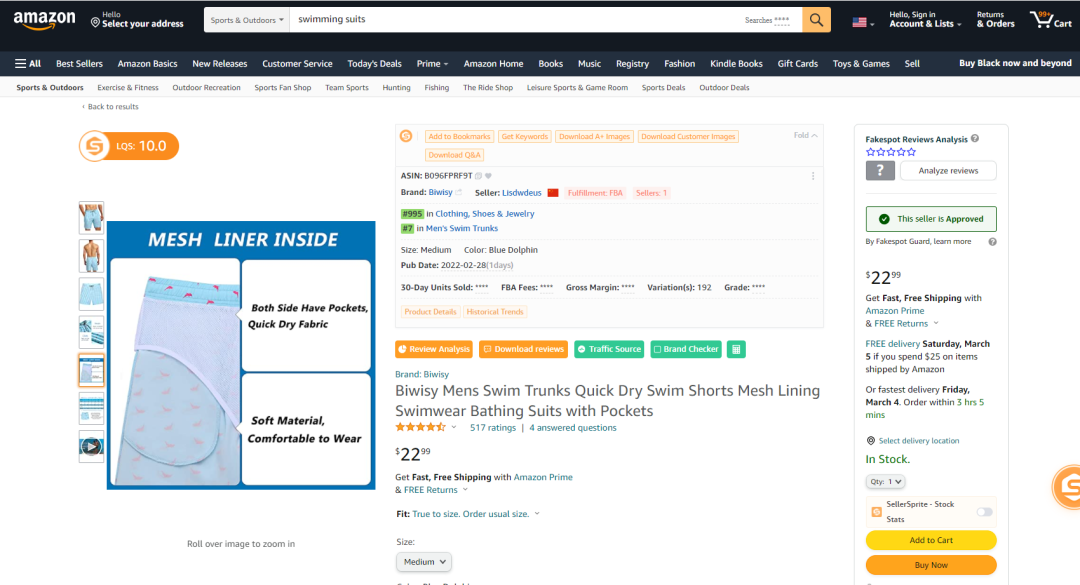Click the external link icon beside Biwisy brand

point(459,193)
